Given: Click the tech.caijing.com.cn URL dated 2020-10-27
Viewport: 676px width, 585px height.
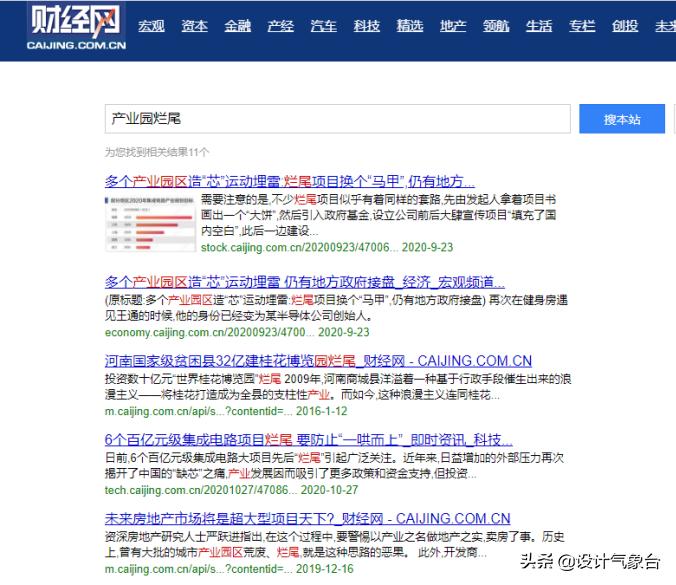Looking at the screenshot, I should (232, 490).
